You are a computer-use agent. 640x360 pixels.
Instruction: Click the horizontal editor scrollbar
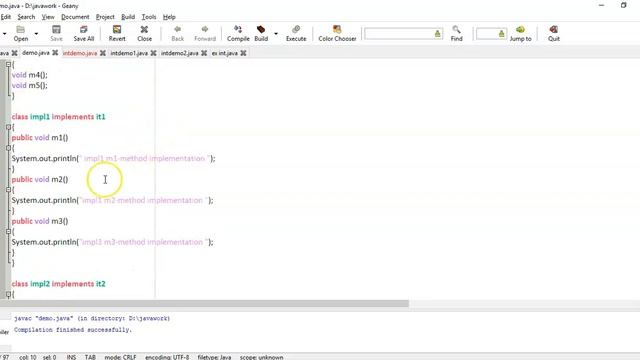tap(204, 303)
